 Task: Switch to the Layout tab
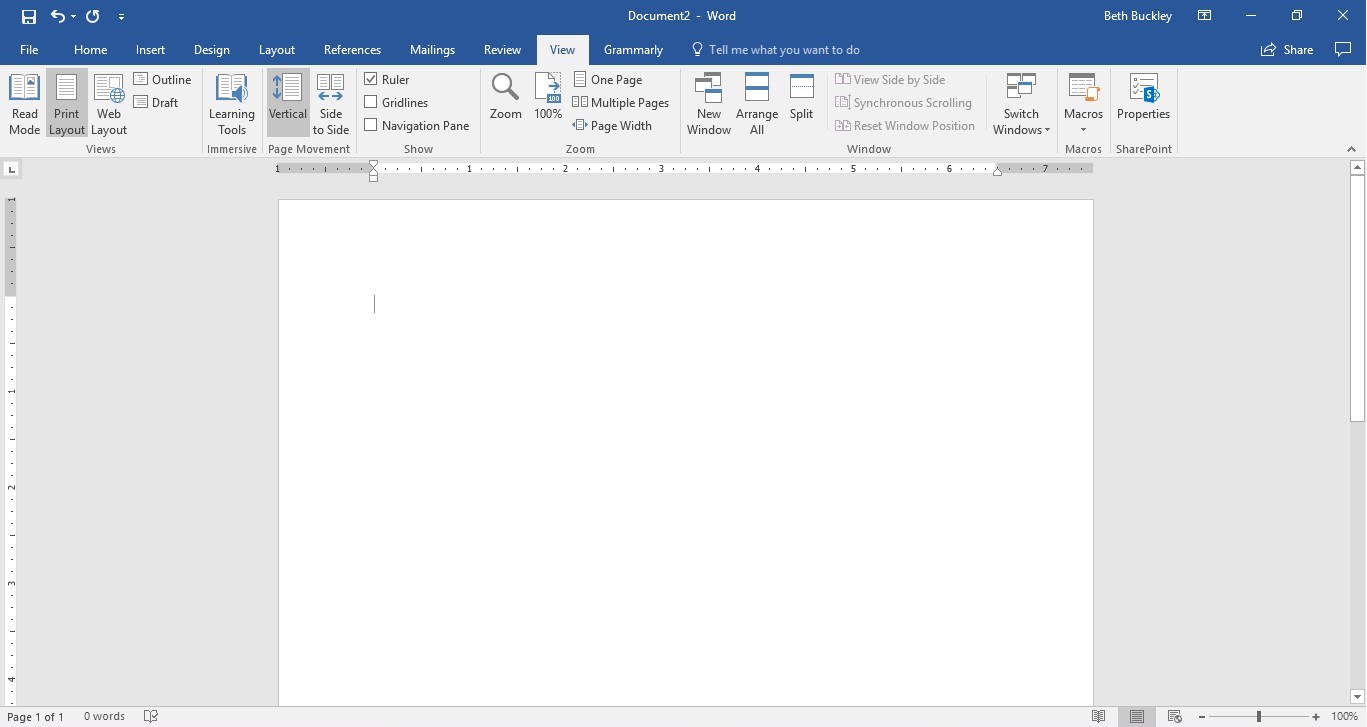[x=277, y=49]
